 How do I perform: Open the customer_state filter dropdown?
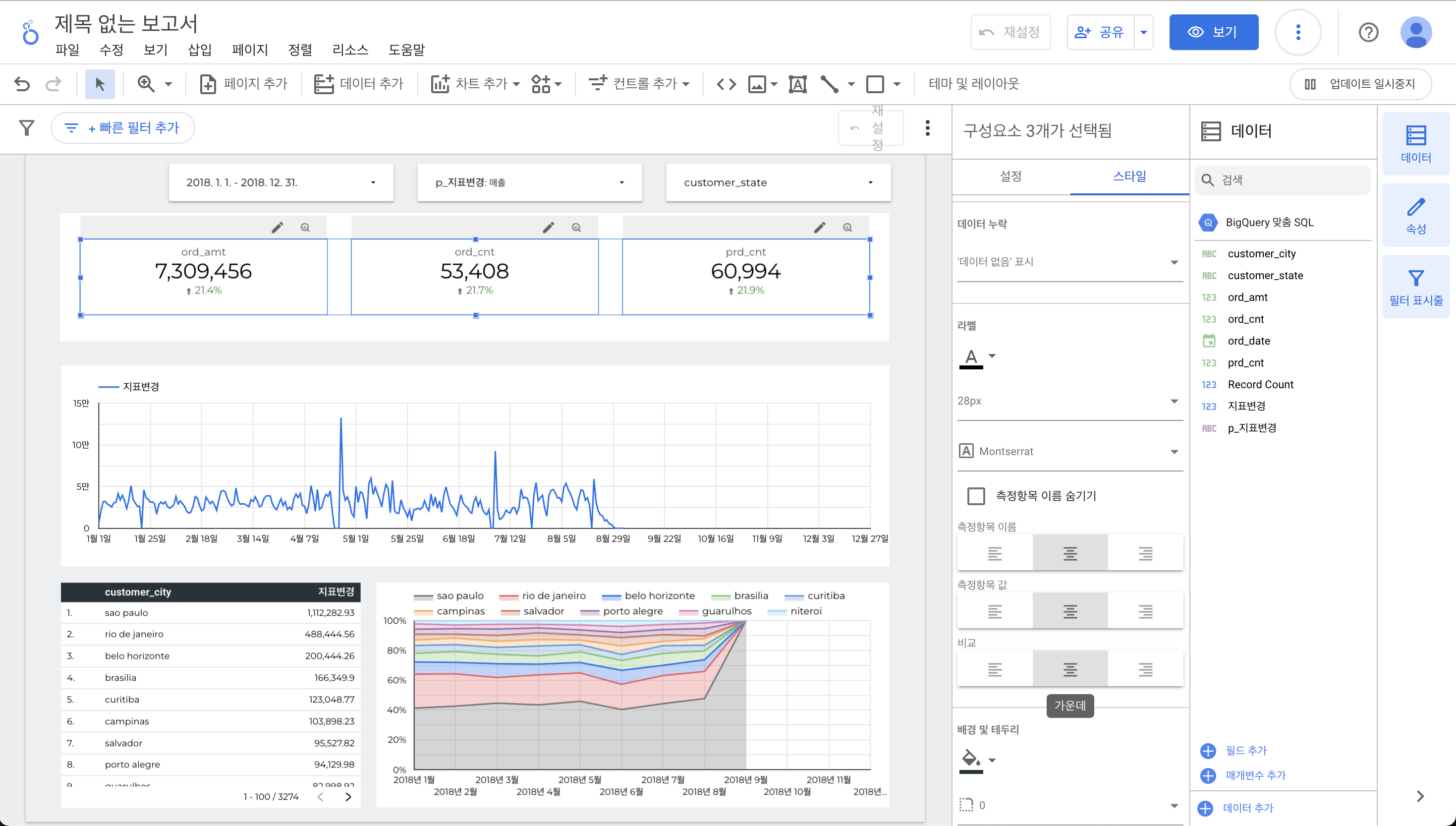778,182
